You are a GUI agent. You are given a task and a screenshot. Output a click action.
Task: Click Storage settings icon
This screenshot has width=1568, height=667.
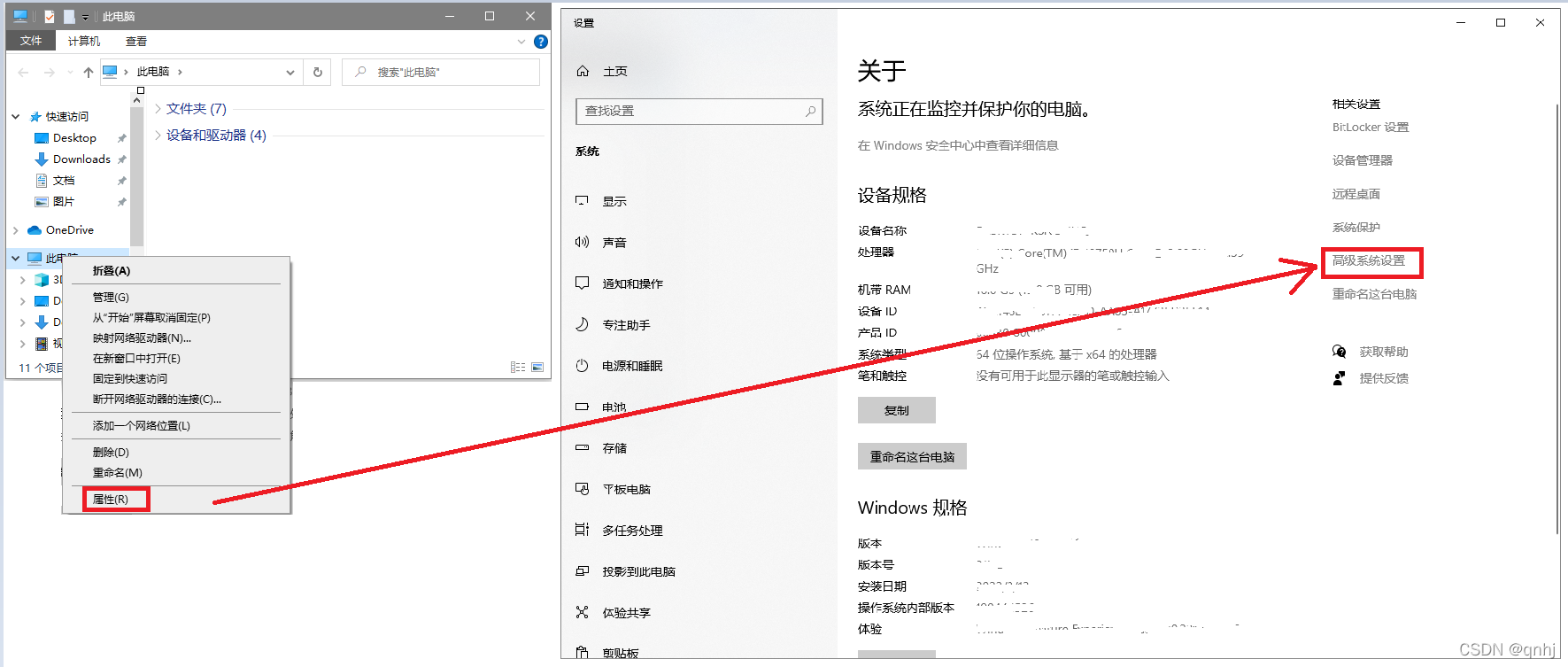[582, 448]
